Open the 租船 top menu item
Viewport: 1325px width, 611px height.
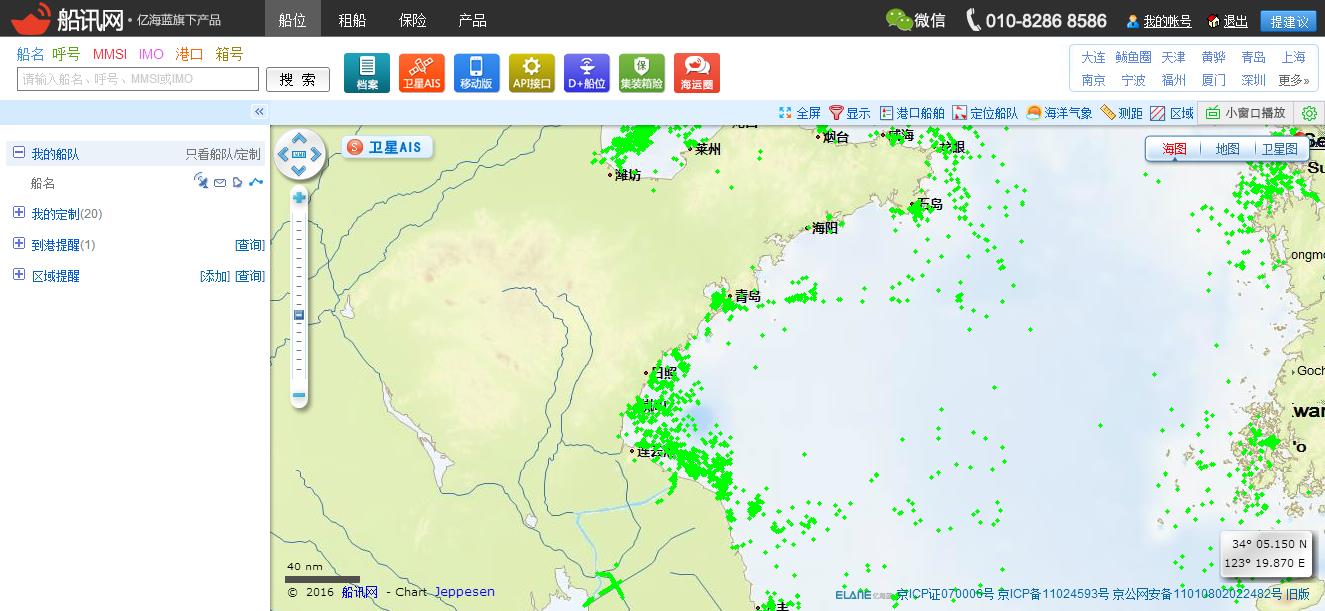pyautogui.click(x=352, y=20)
